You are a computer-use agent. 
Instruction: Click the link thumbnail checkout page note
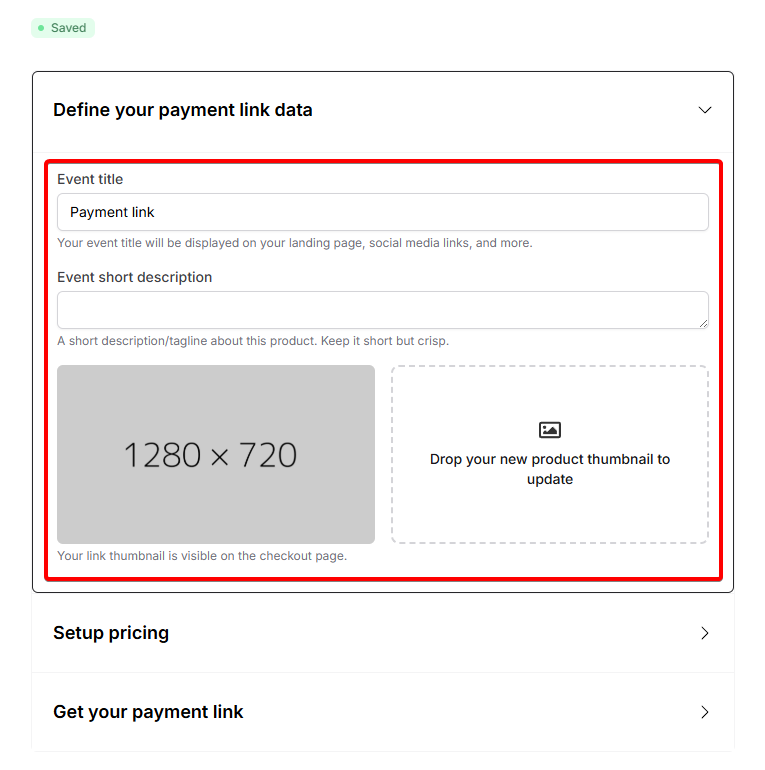pyautogui.click(x=202, y=556)
